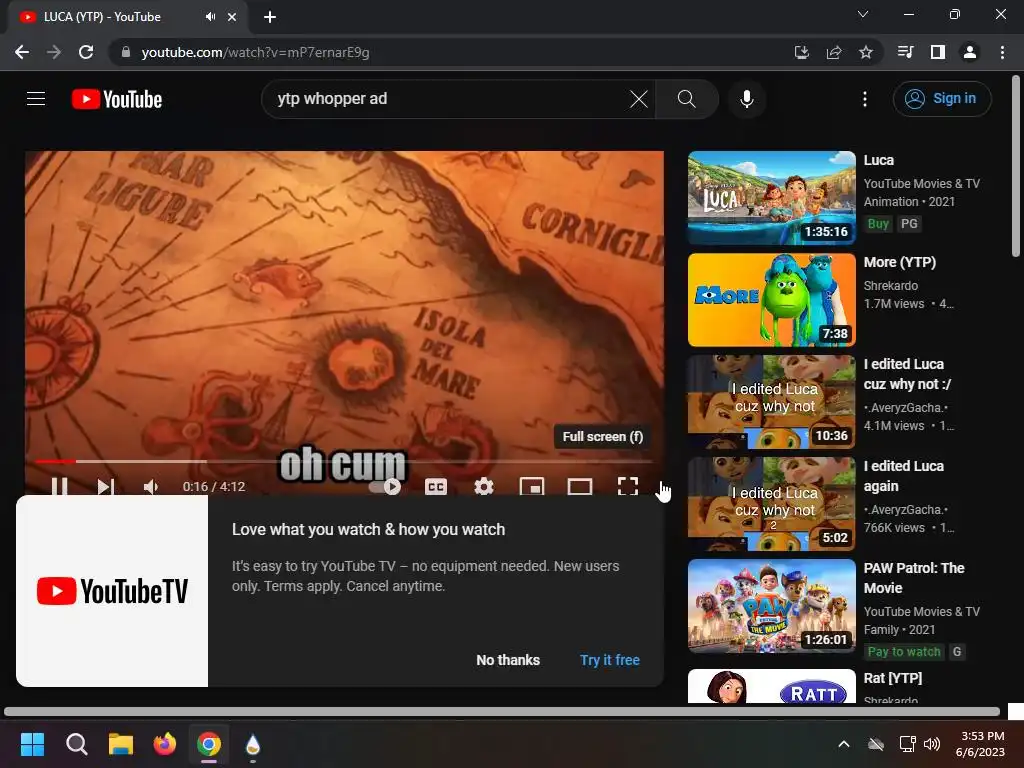The height and width of the screenshot is (768, 1024).
Task: Click Try it free for YouTube TV
Action: [x=610, y=660]
